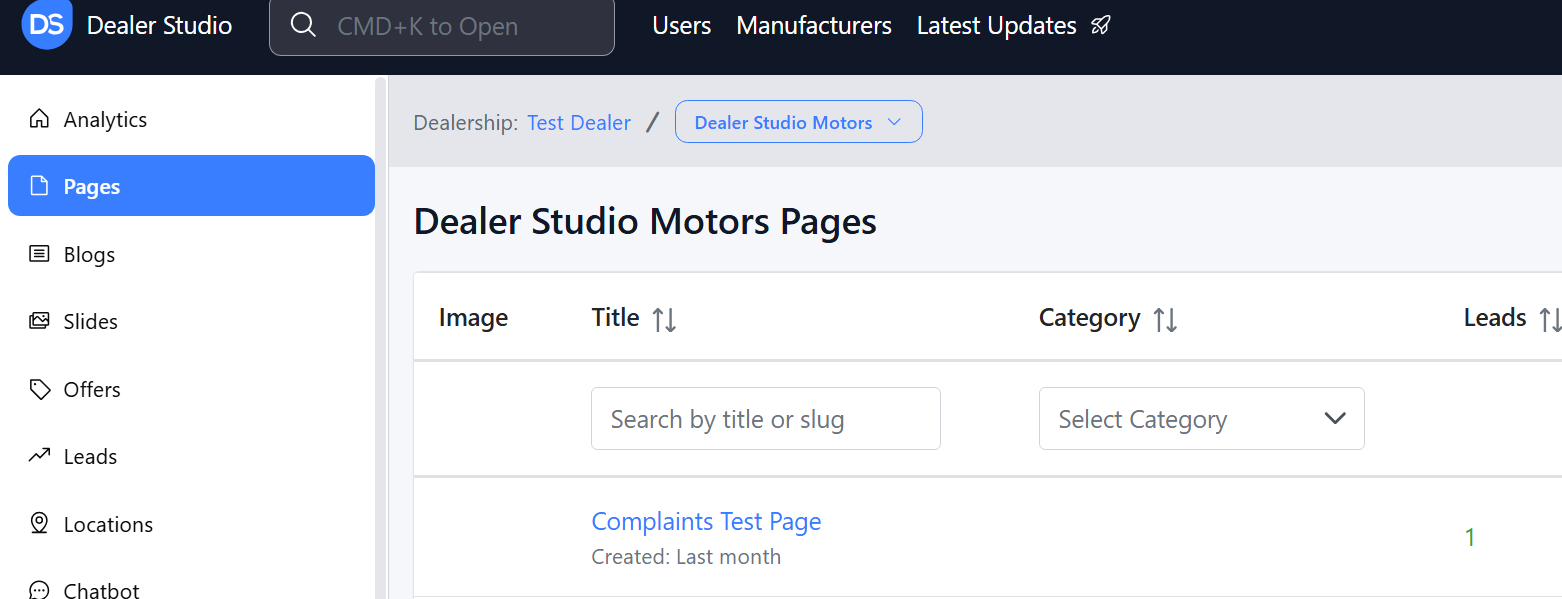Click the Slides images icon

click(39, 321)
